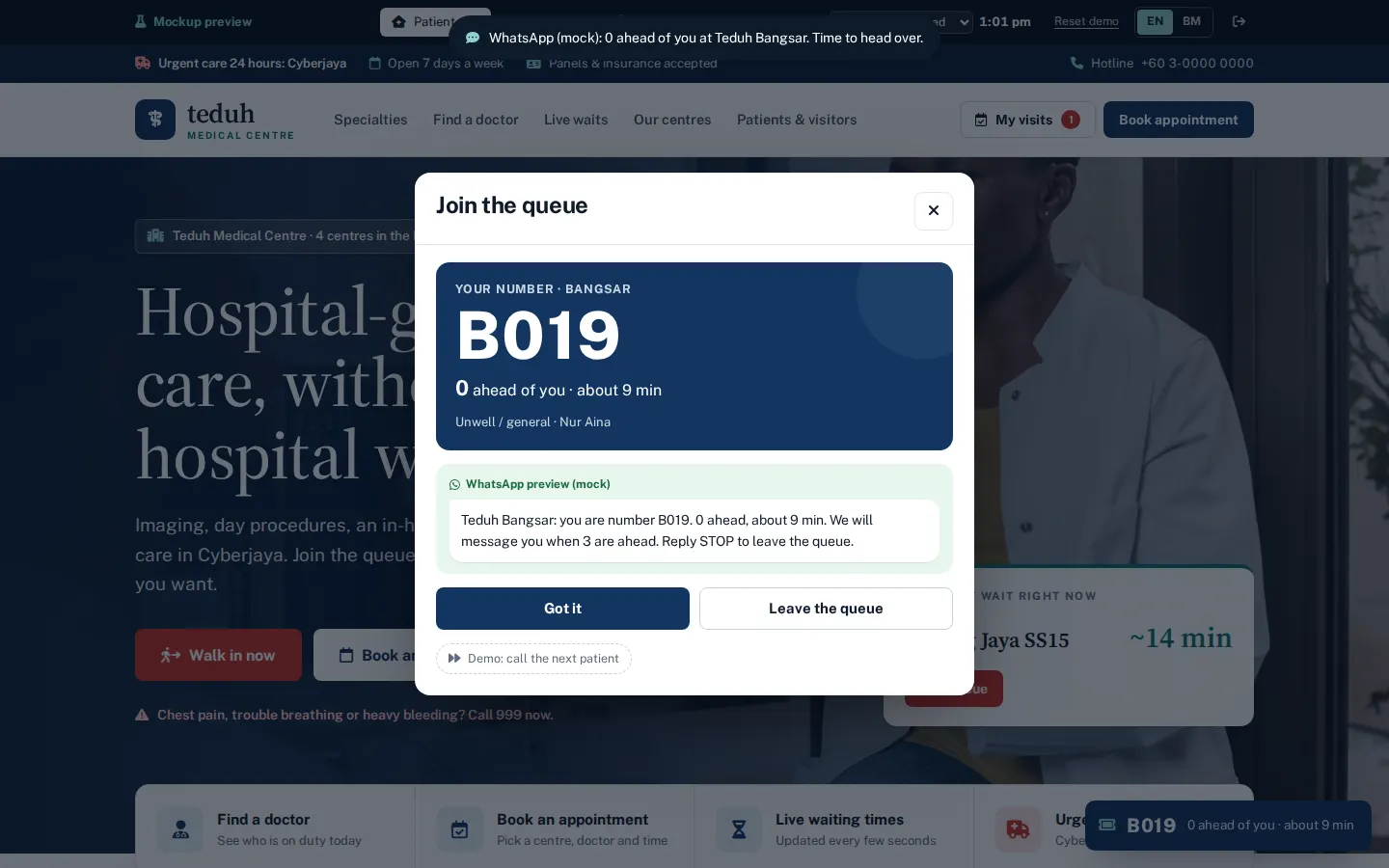Go to Live waits page

[x=576, y=120]
